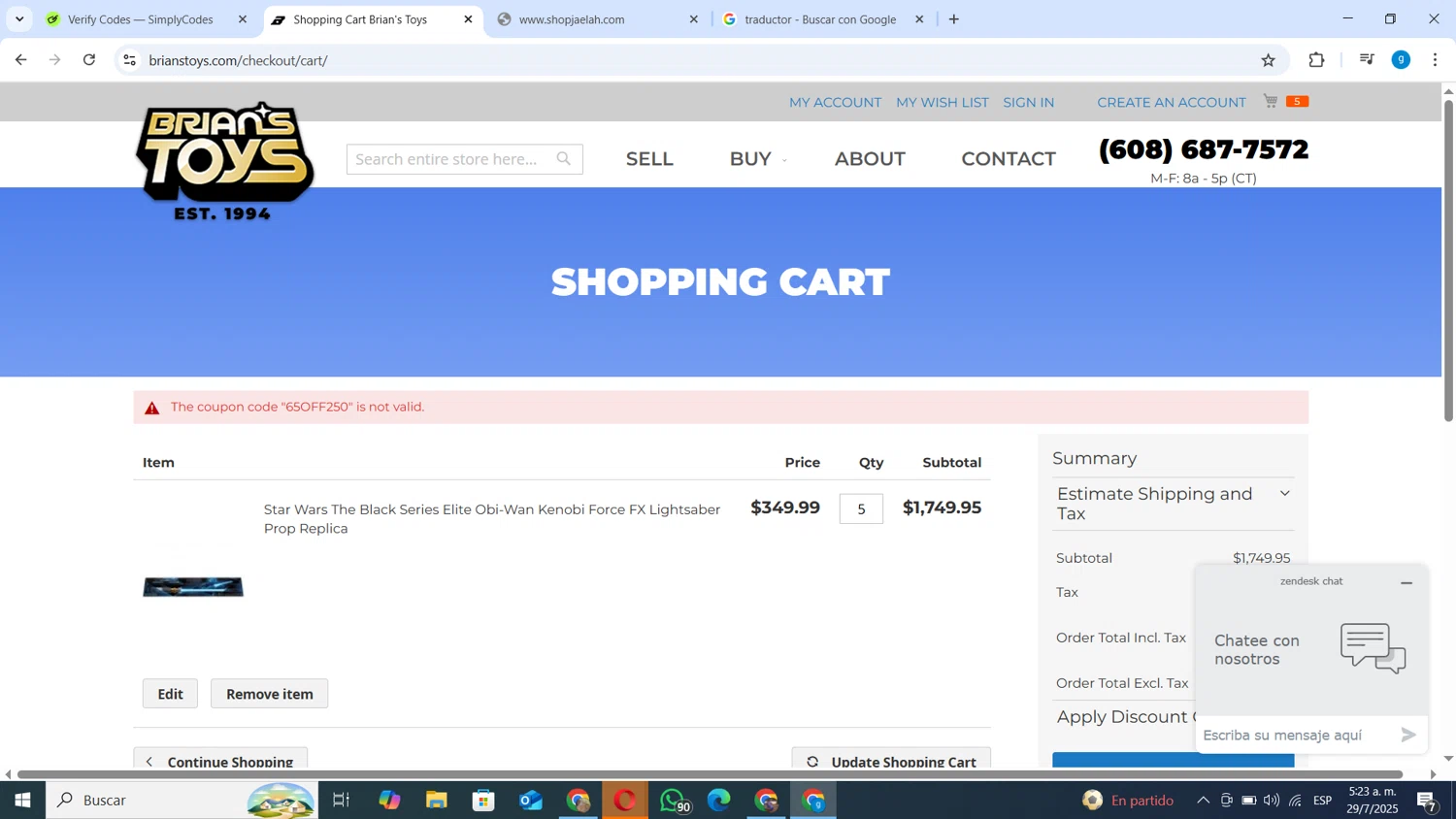This screenshot has width=1456, height=819.
Task: Open a new browser tab
Action: 954,19
